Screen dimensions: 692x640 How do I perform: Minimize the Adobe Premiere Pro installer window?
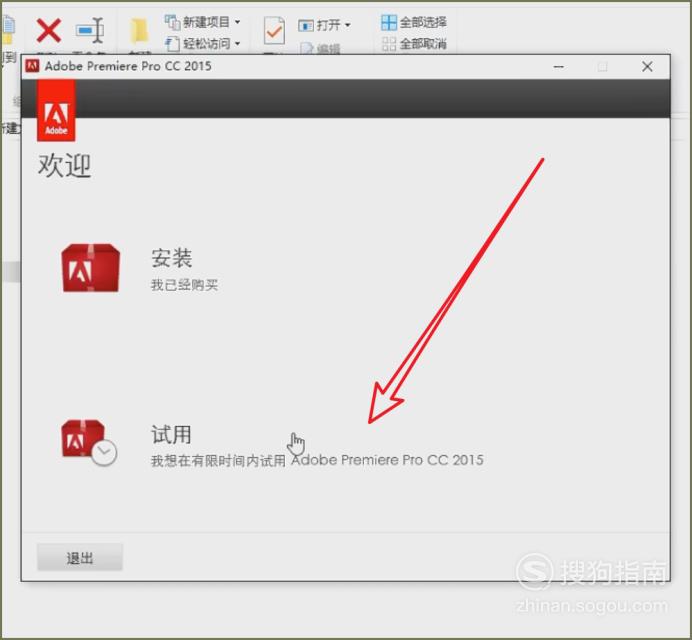pyautogui.click(x=558, y=67)
